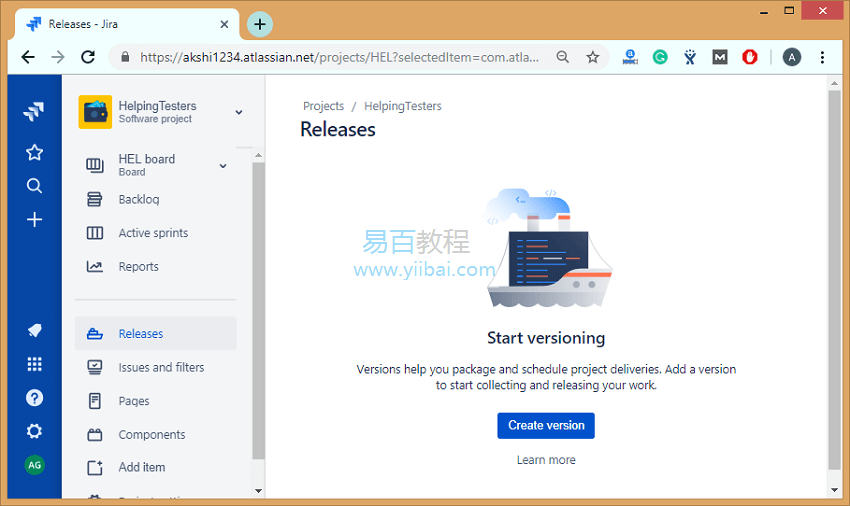Select Releases in sidebar
The image size is (850, 506).
click(x=156, y=334)
